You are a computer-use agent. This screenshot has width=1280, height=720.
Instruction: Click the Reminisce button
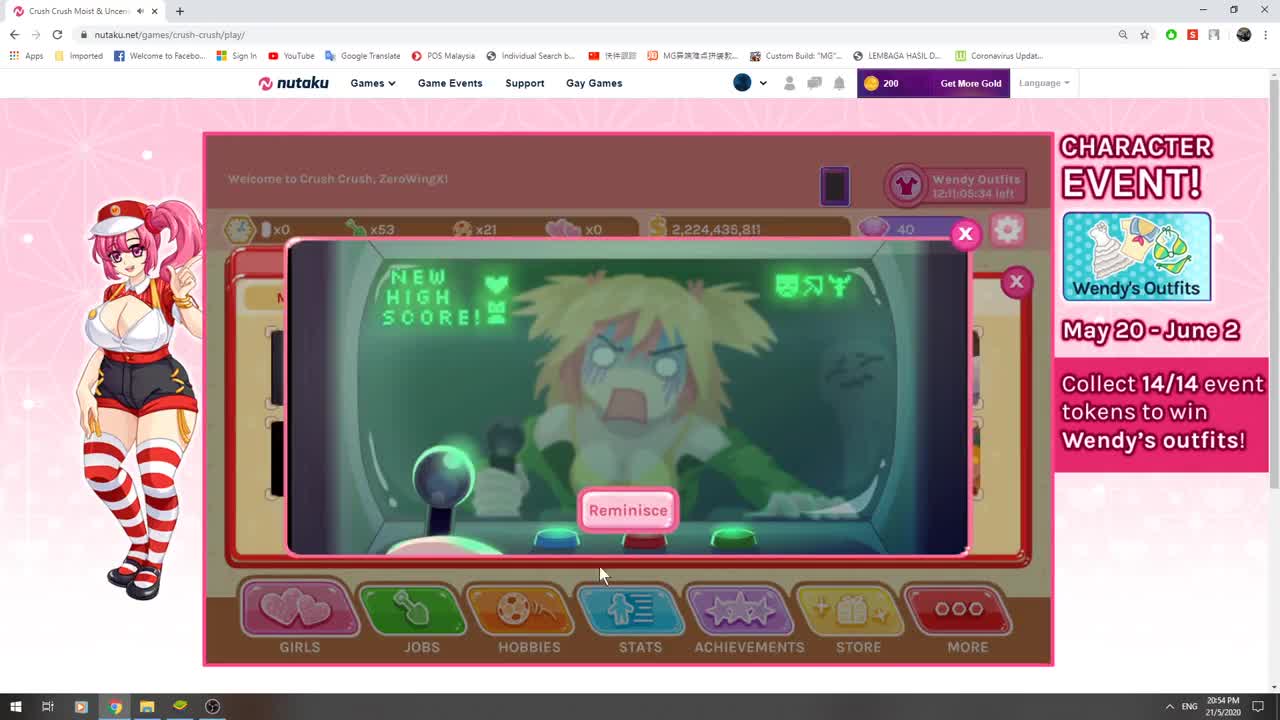pyautogui.click(x=628, y=510)
